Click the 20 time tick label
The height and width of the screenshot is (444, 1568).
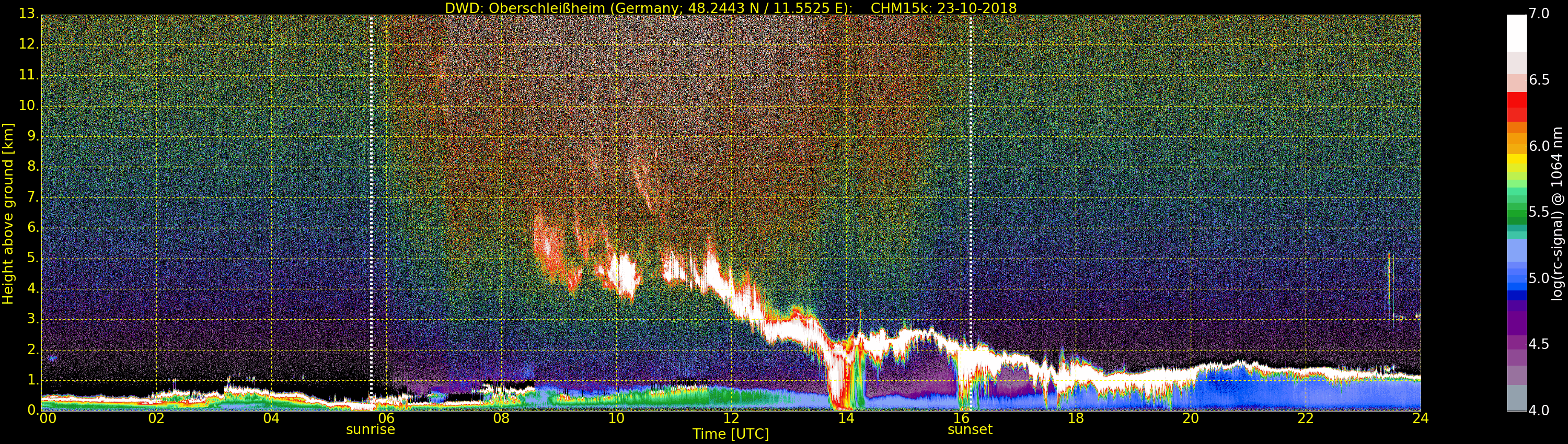(1191, 418)
